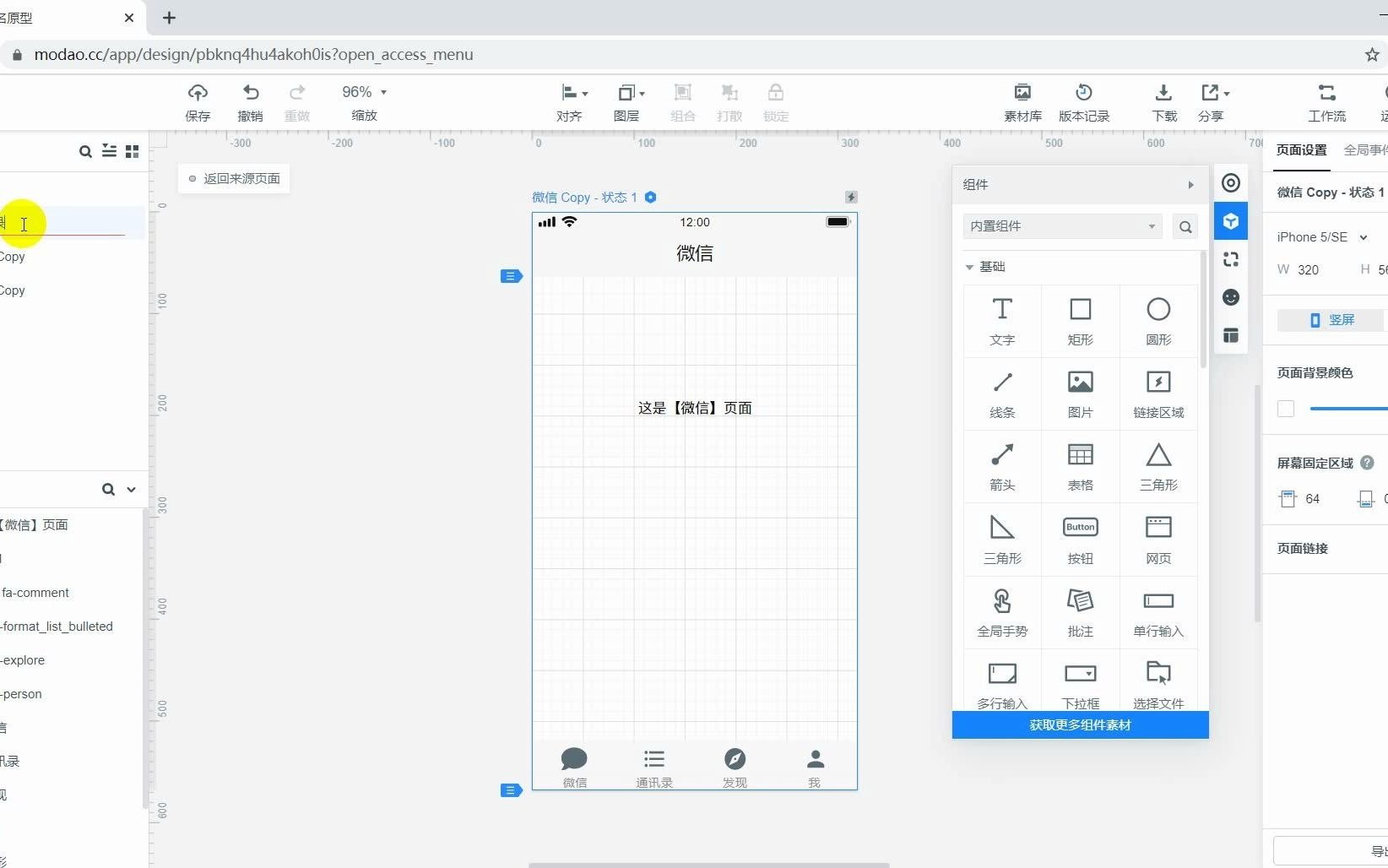Adjust the background color opacity slider
Image resolution: width=1388 pixels, height=868 pixels.
click(1348, 409)
